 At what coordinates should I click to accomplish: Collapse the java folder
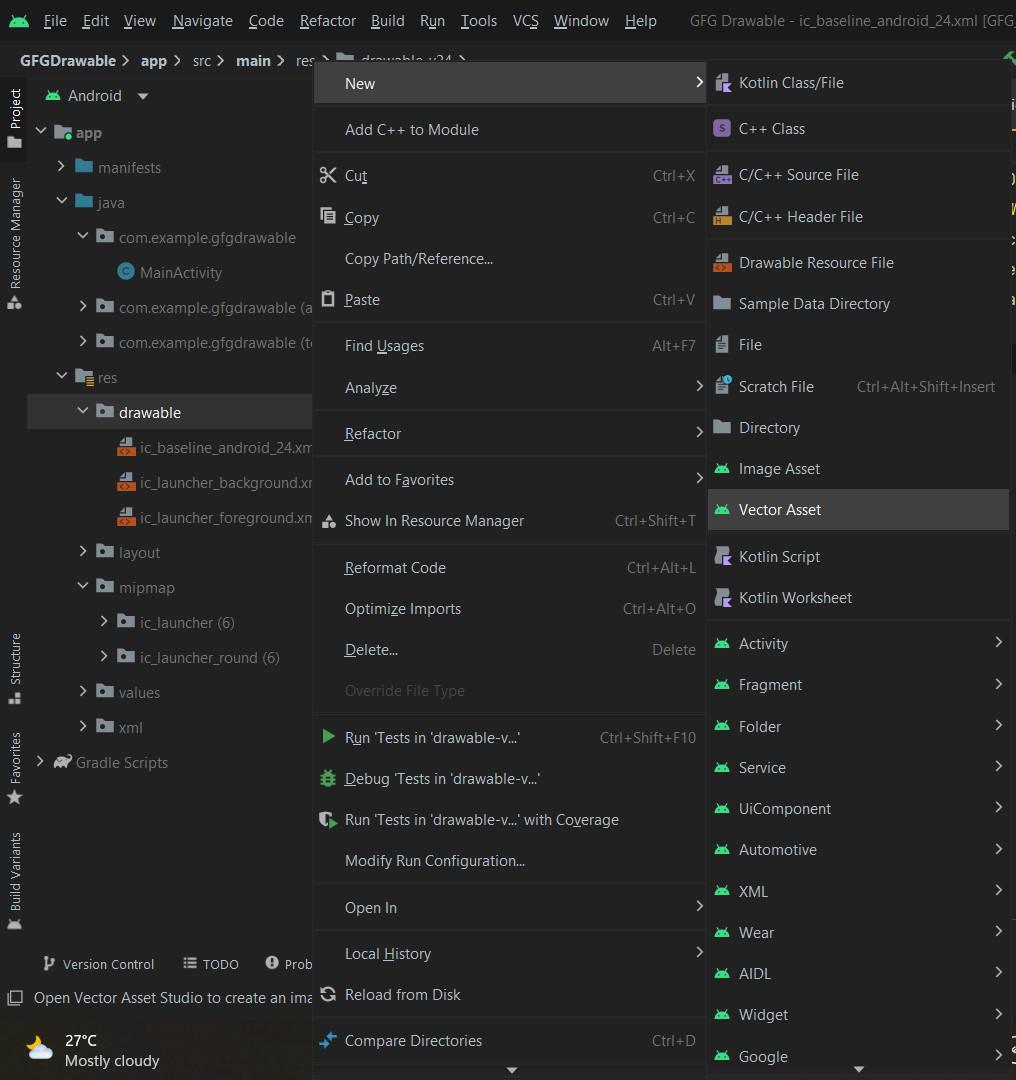point(61,200)
